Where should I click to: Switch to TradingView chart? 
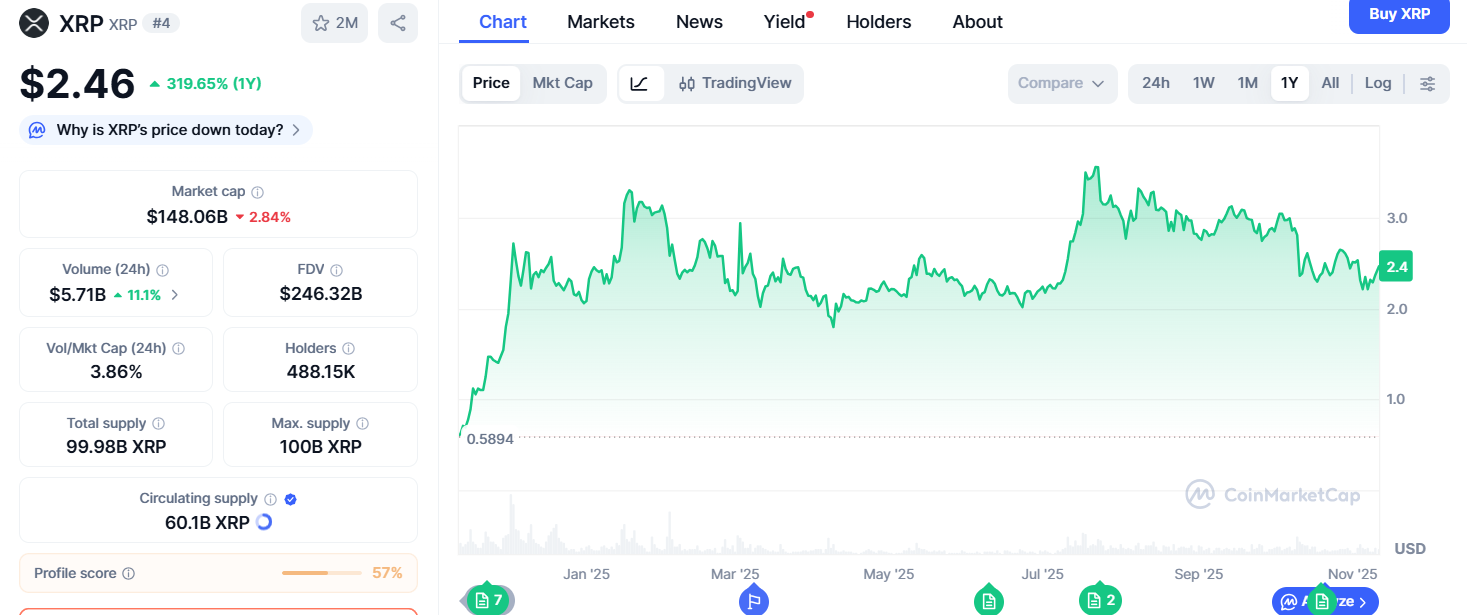tap(735, 84)
